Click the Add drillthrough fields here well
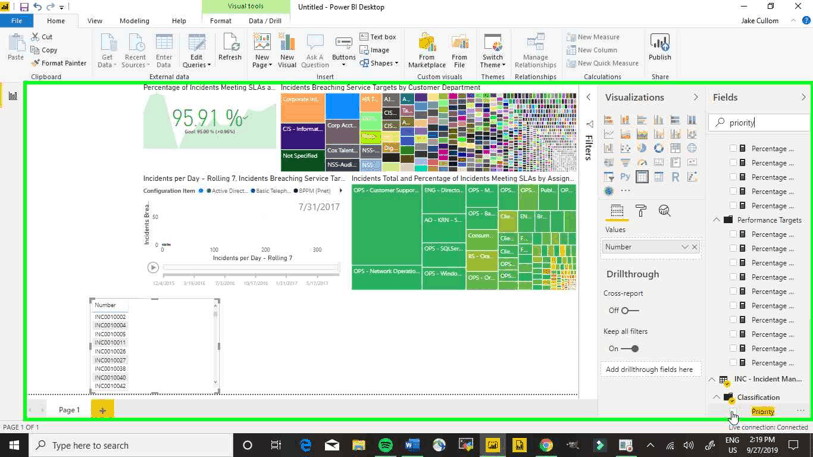The height and width of the screenshot is (457, 813). coord(649,369)
